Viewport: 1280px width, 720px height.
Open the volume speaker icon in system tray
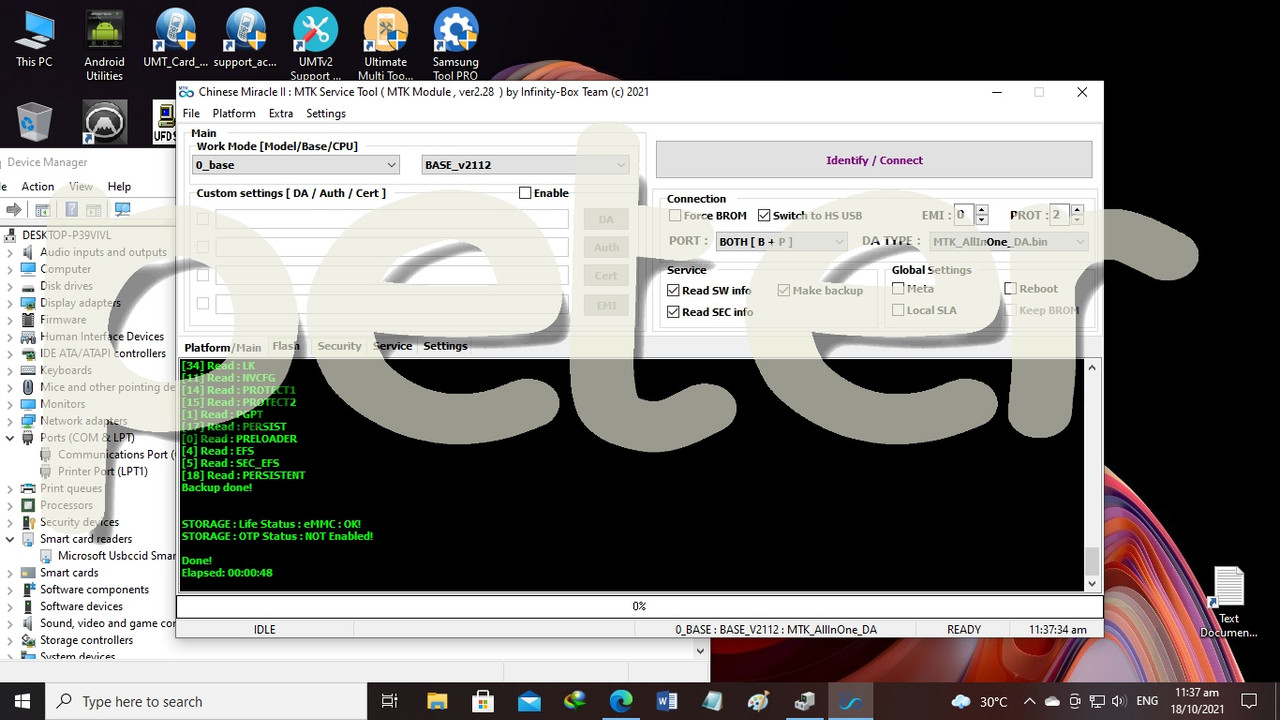tap(1117, 701)
